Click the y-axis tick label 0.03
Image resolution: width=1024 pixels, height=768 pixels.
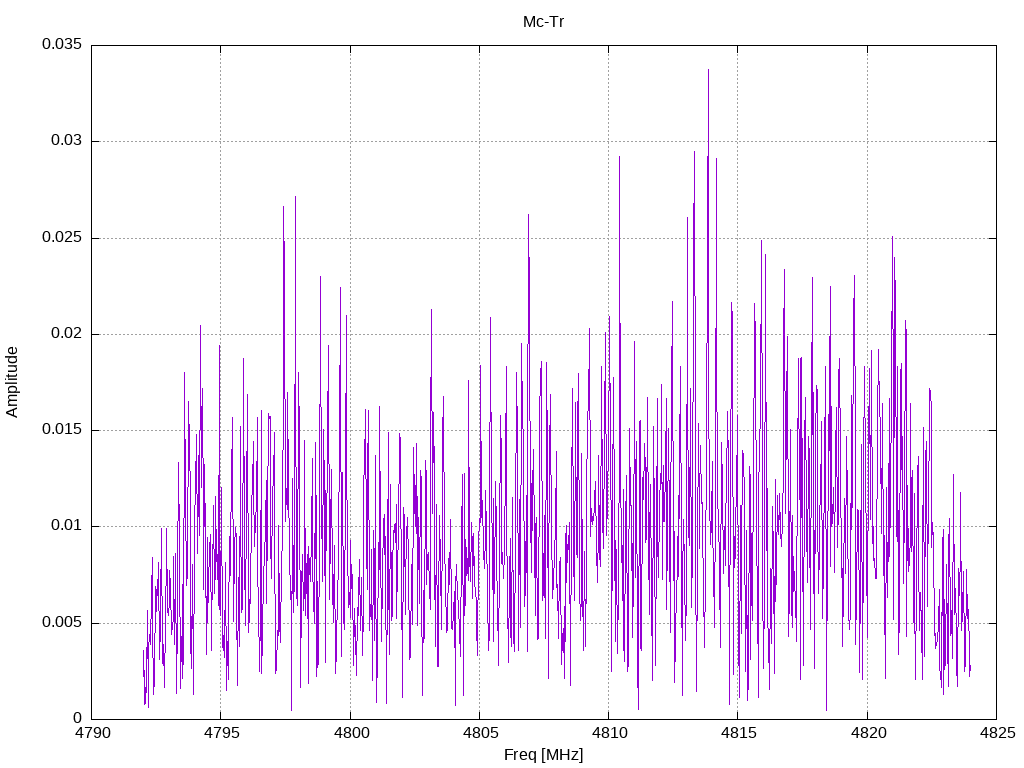67,140
